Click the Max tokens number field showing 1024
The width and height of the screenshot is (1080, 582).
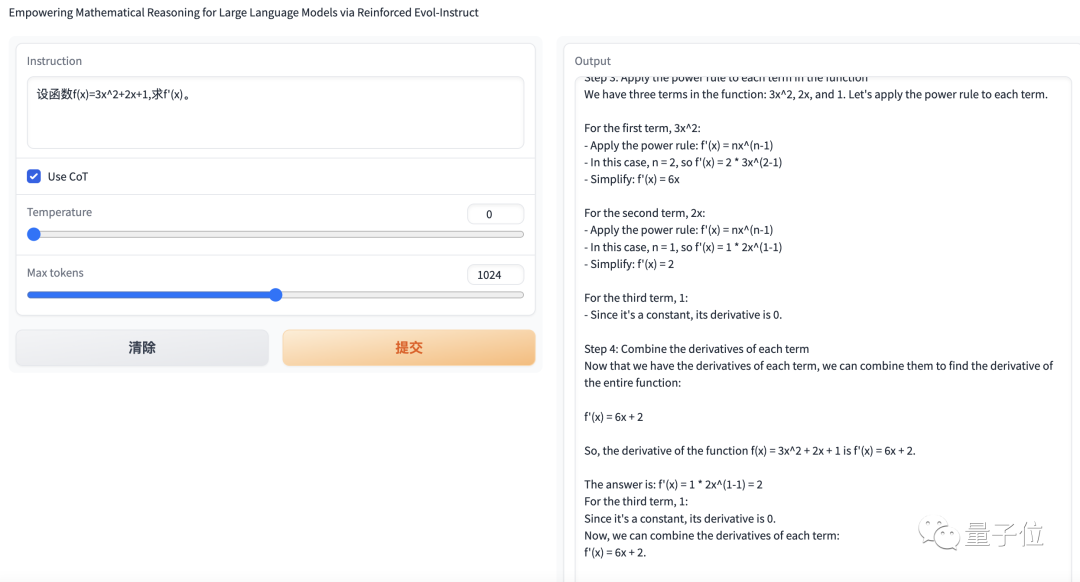pos(495,275)
